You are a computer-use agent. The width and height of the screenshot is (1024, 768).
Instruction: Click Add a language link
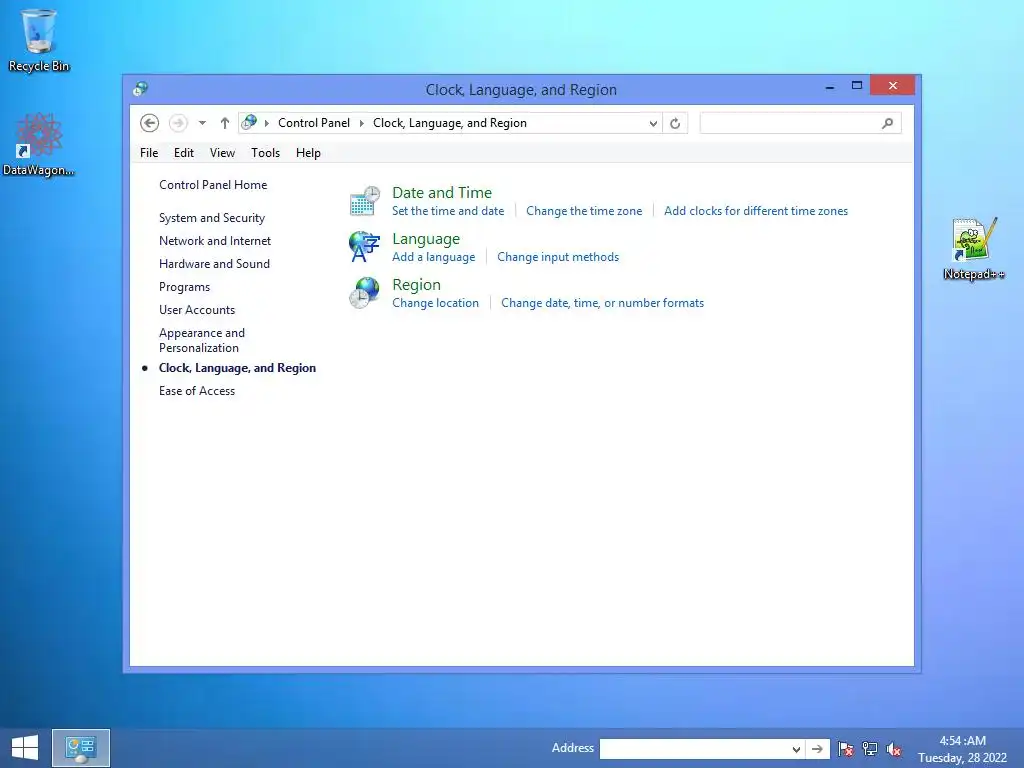[x=434, y=257]
